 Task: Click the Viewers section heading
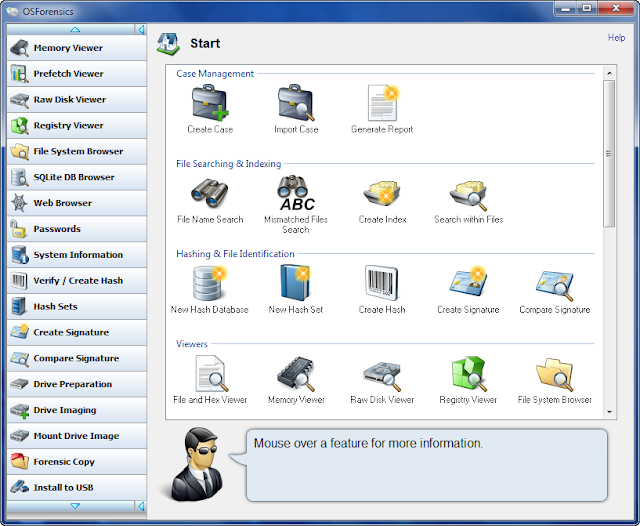[191, 344]
